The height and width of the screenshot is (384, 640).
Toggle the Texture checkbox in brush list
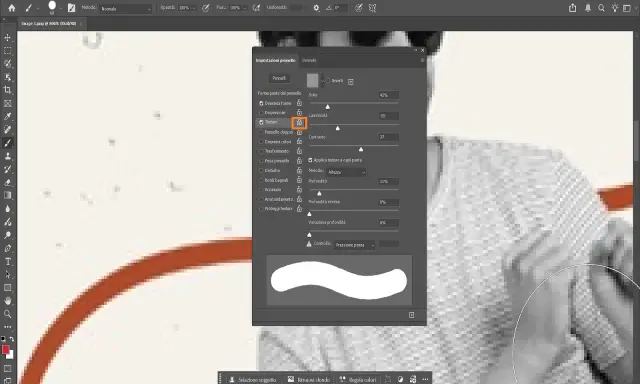[261, 122]
